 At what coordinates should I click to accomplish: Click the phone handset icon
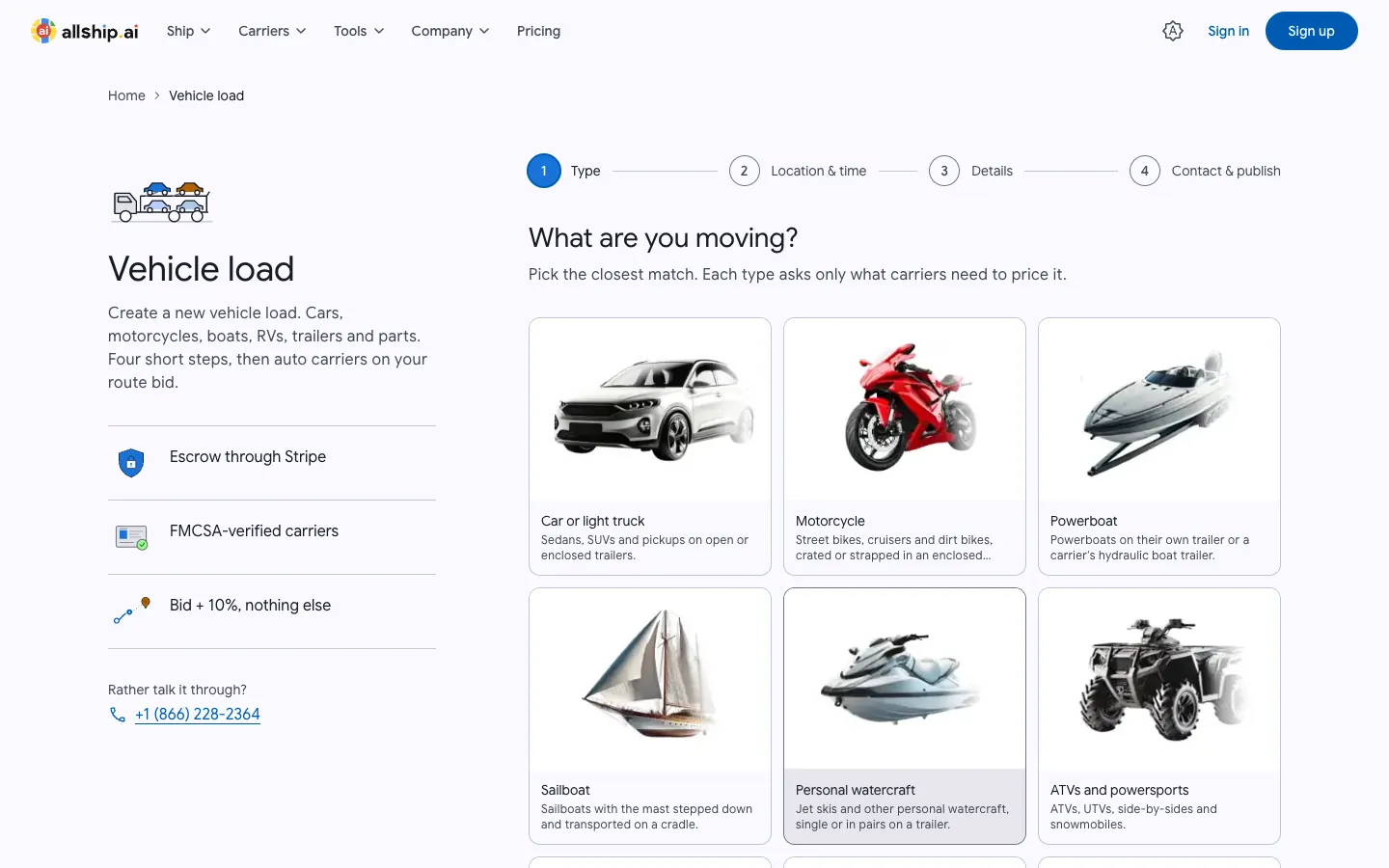(x=118, y=715)
